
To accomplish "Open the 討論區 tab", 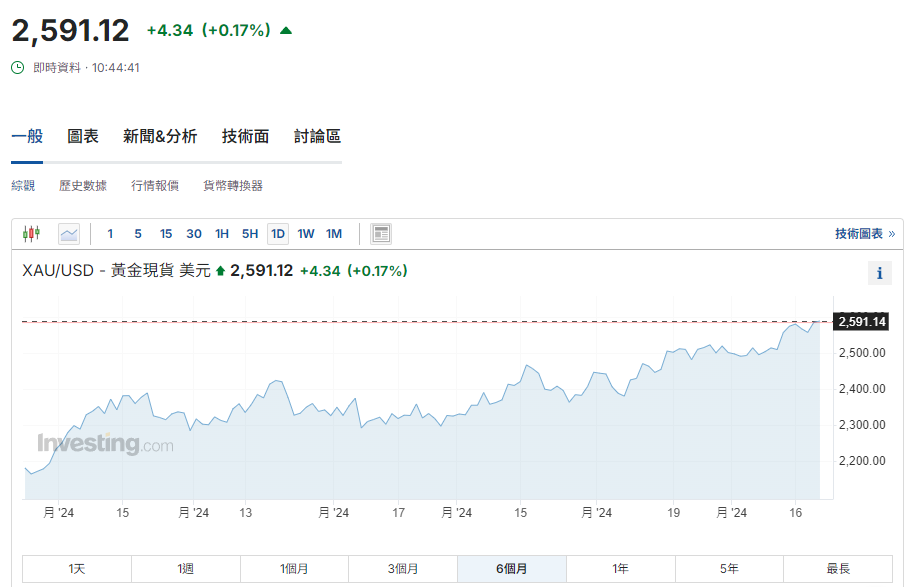I will click(x=316, y=135).
